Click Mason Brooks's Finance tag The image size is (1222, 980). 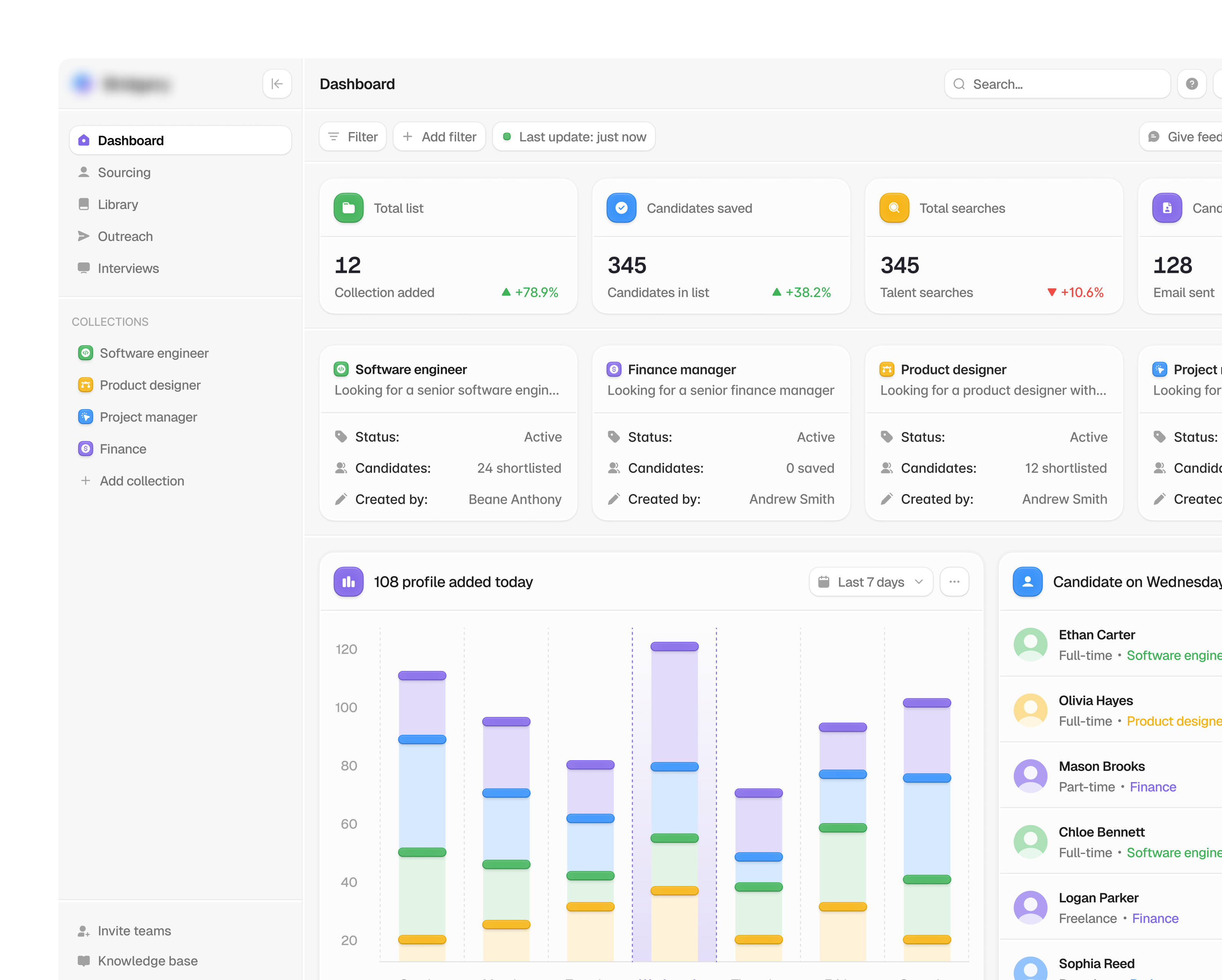point(1153,787)
